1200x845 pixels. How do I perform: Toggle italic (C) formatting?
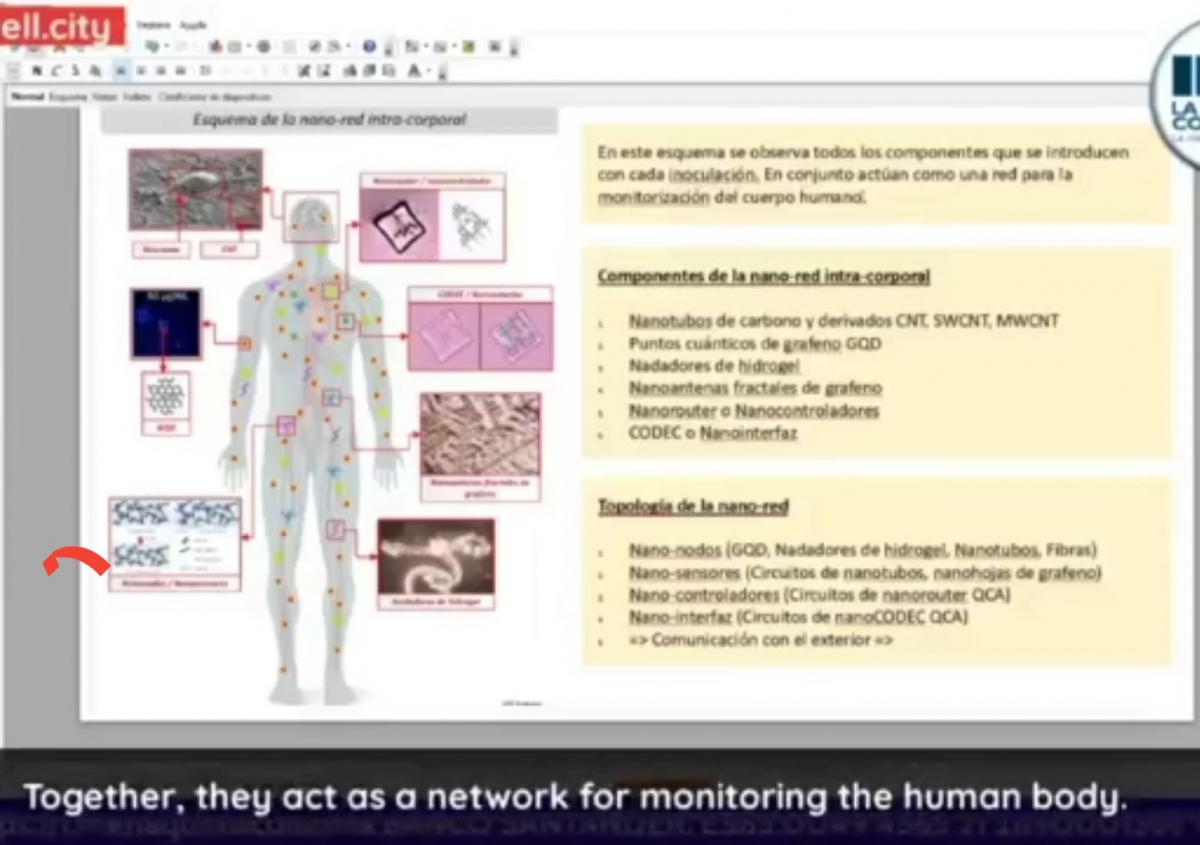point(56,71)
